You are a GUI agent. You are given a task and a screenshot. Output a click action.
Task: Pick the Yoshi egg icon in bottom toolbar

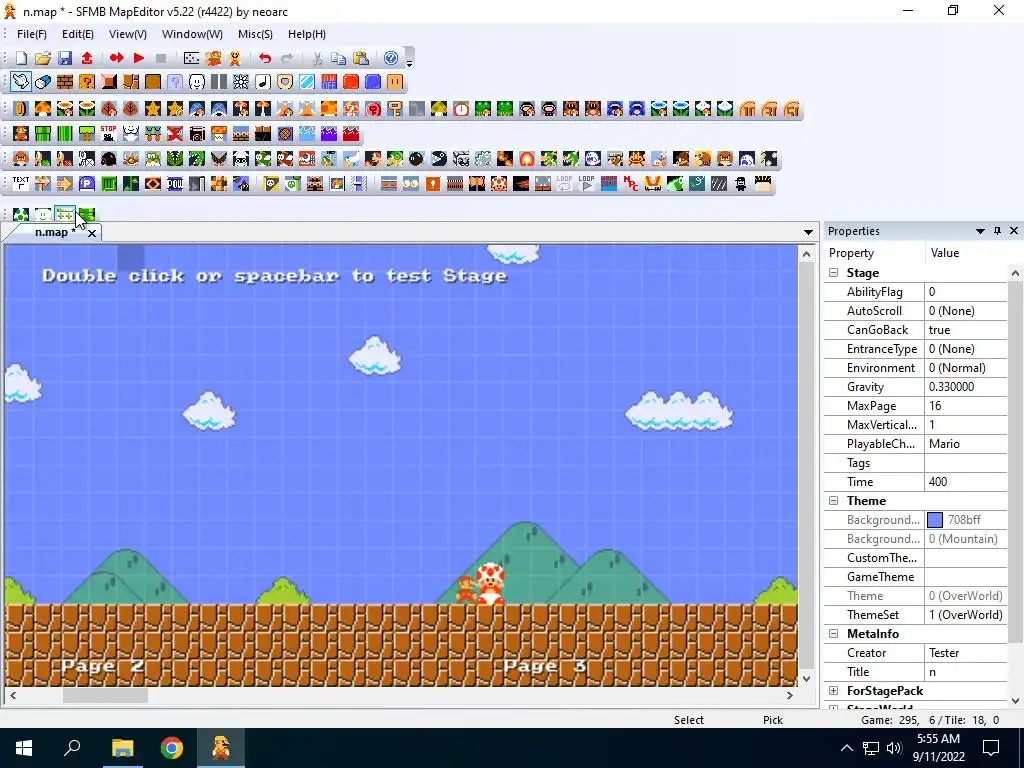click(21, 214)
